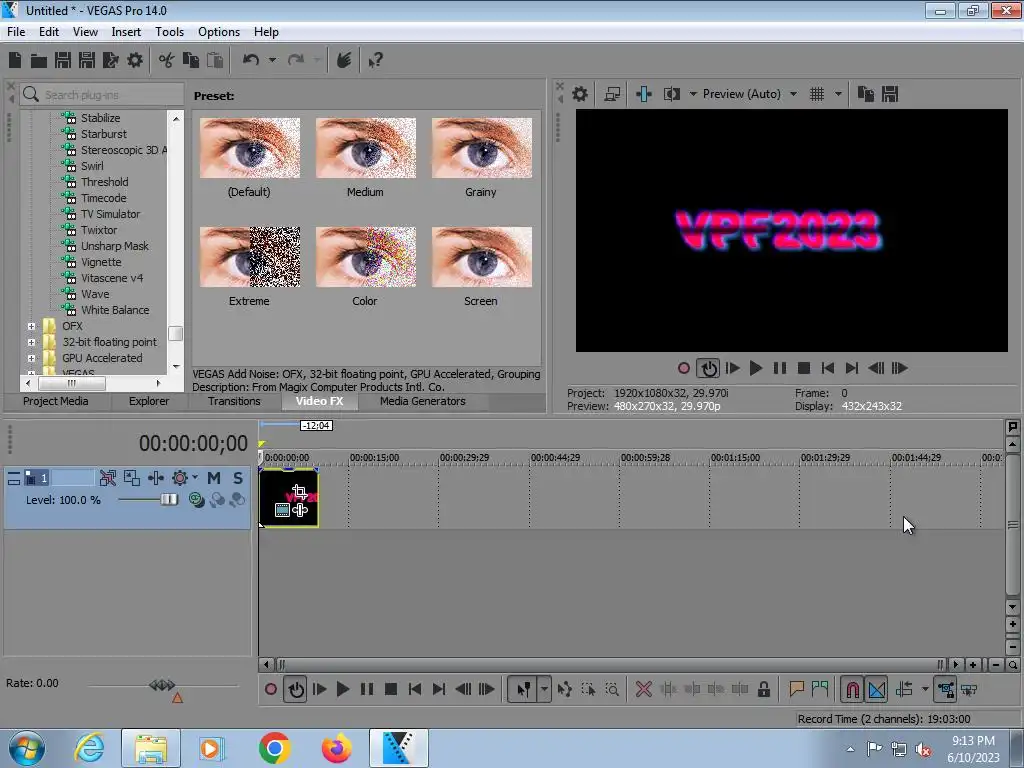The height and width of the screenshot is (768, 1024).
Task: Click the Overlays grid icon
Action: [817, 94]
